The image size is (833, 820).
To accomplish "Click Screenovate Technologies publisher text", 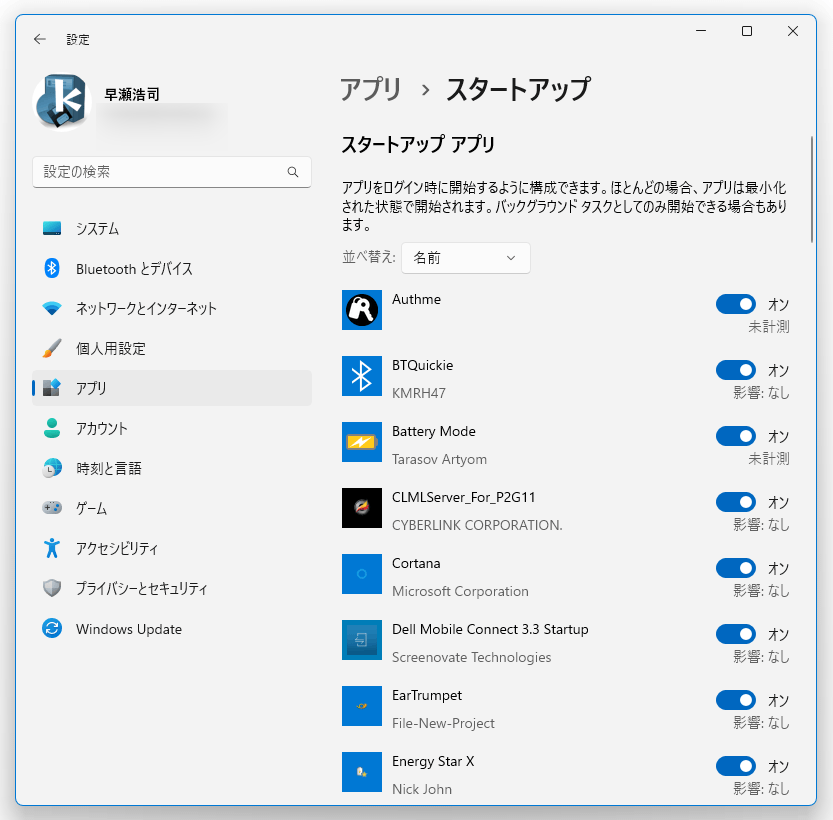I will click(472, 657).
